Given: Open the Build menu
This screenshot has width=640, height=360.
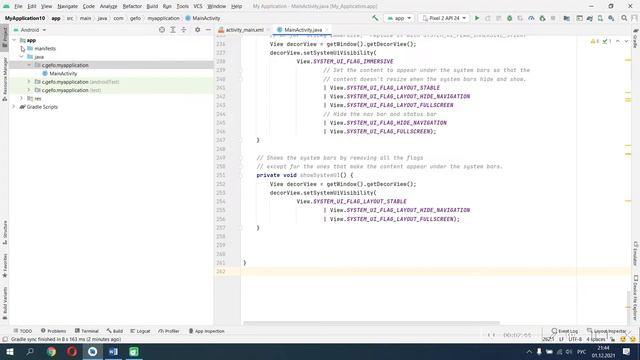Looking at the screenshot, I should pyautogui.click(x=152, y=6).
